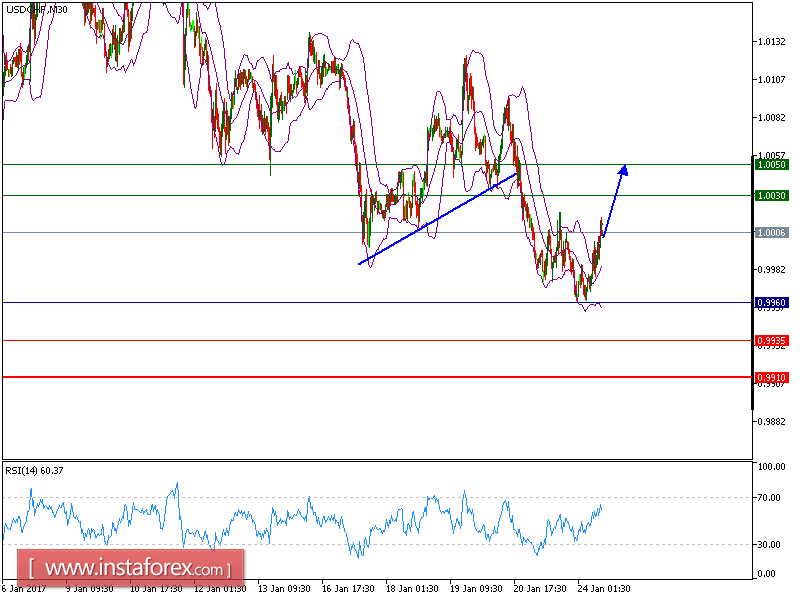Click the 18 Jan 01:30 time label
This screenshot has width=800, height=600.
412,589
